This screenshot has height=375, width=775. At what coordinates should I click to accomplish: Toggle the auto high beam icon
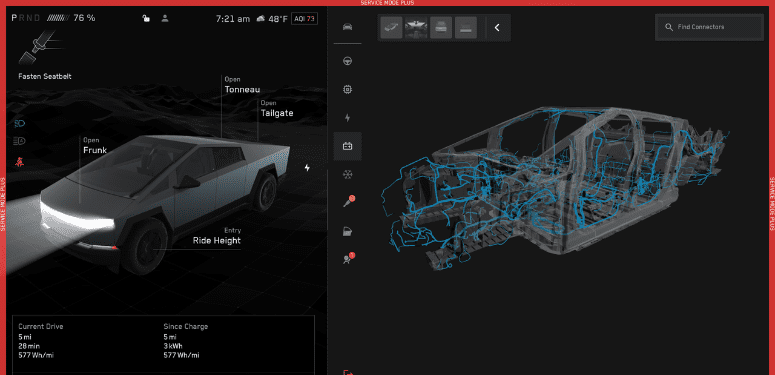[20, 141]
